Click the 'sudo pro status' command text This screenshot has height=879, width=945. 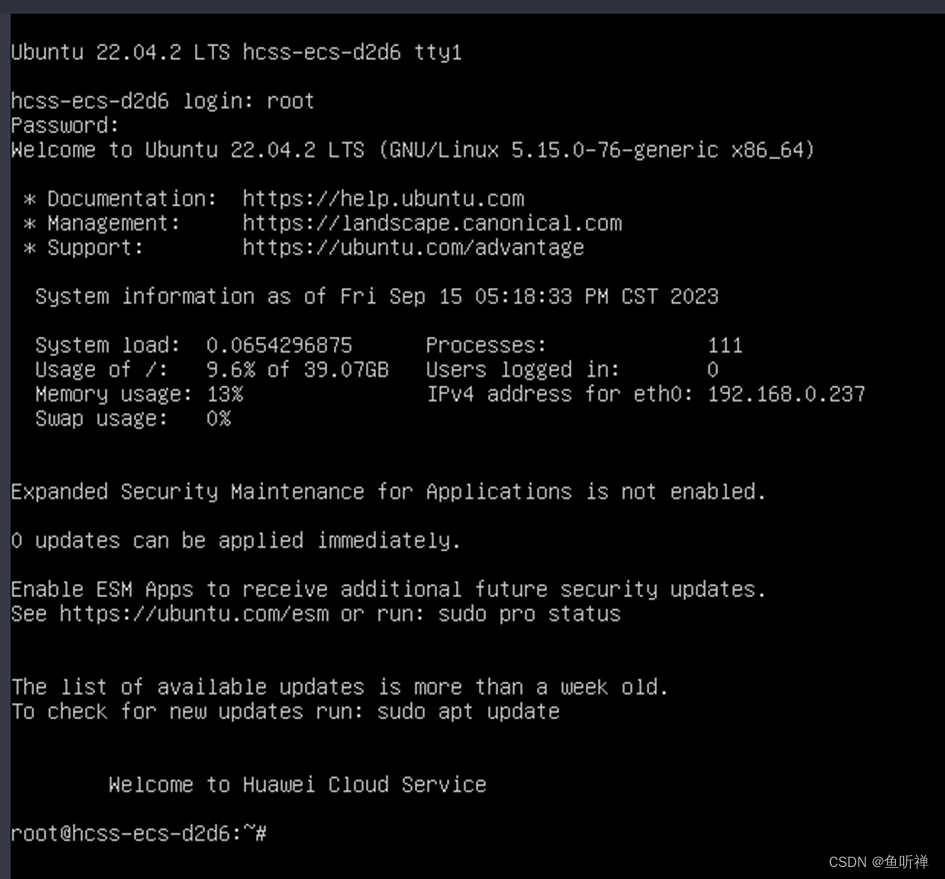[529, 614]
